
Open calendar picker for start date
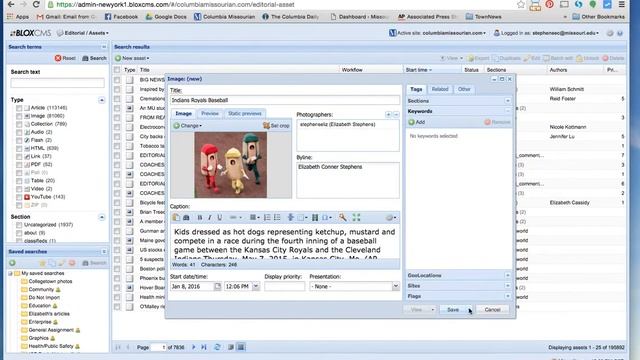pos(218,287)
